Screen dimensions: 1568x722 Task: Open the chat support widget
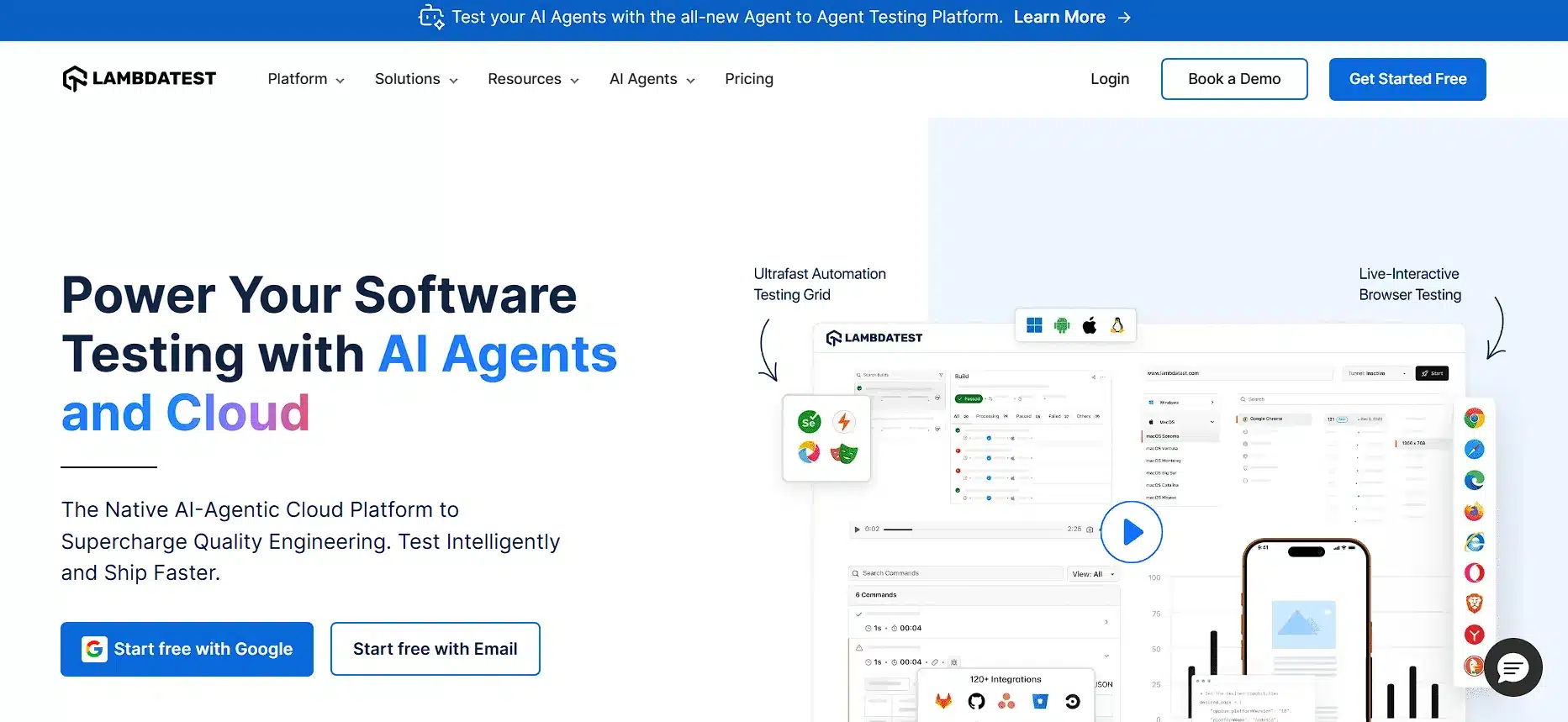click(x=1513, y=668)
